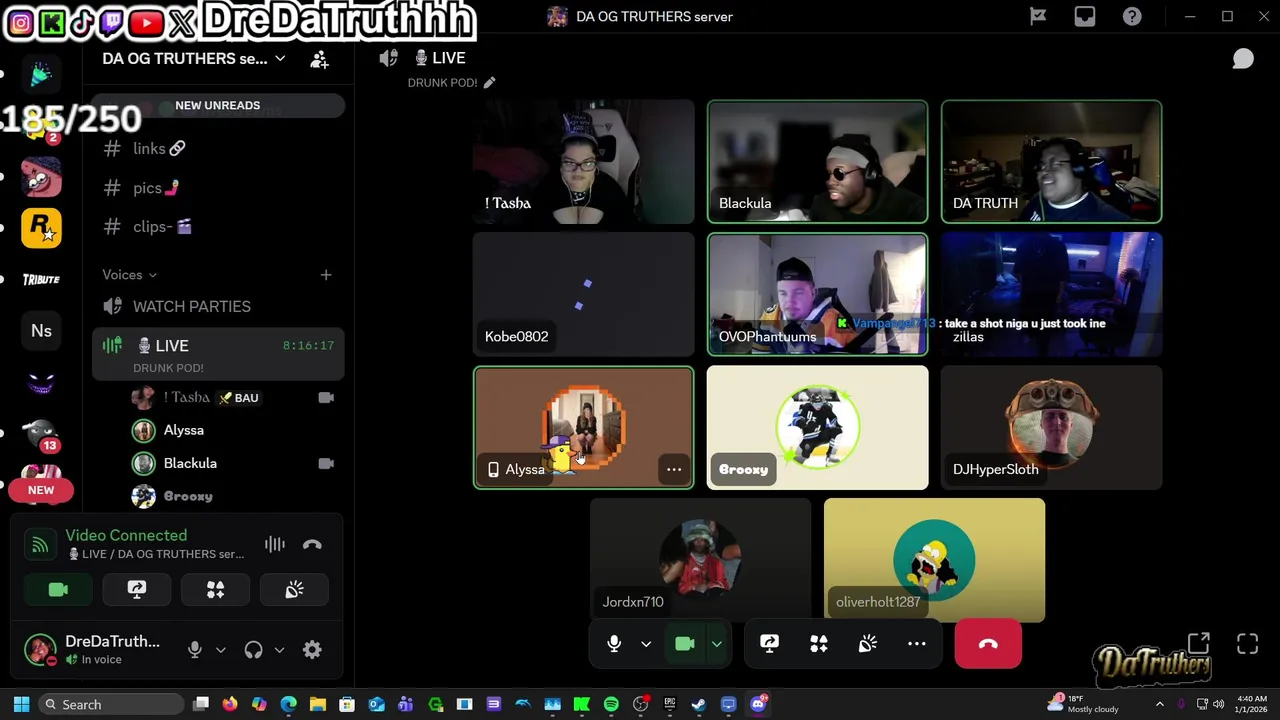Image resolution: width=1280 pixels, height=720 pixels.
Task: Mute microphone in user panel
Action: click(195, 650)
